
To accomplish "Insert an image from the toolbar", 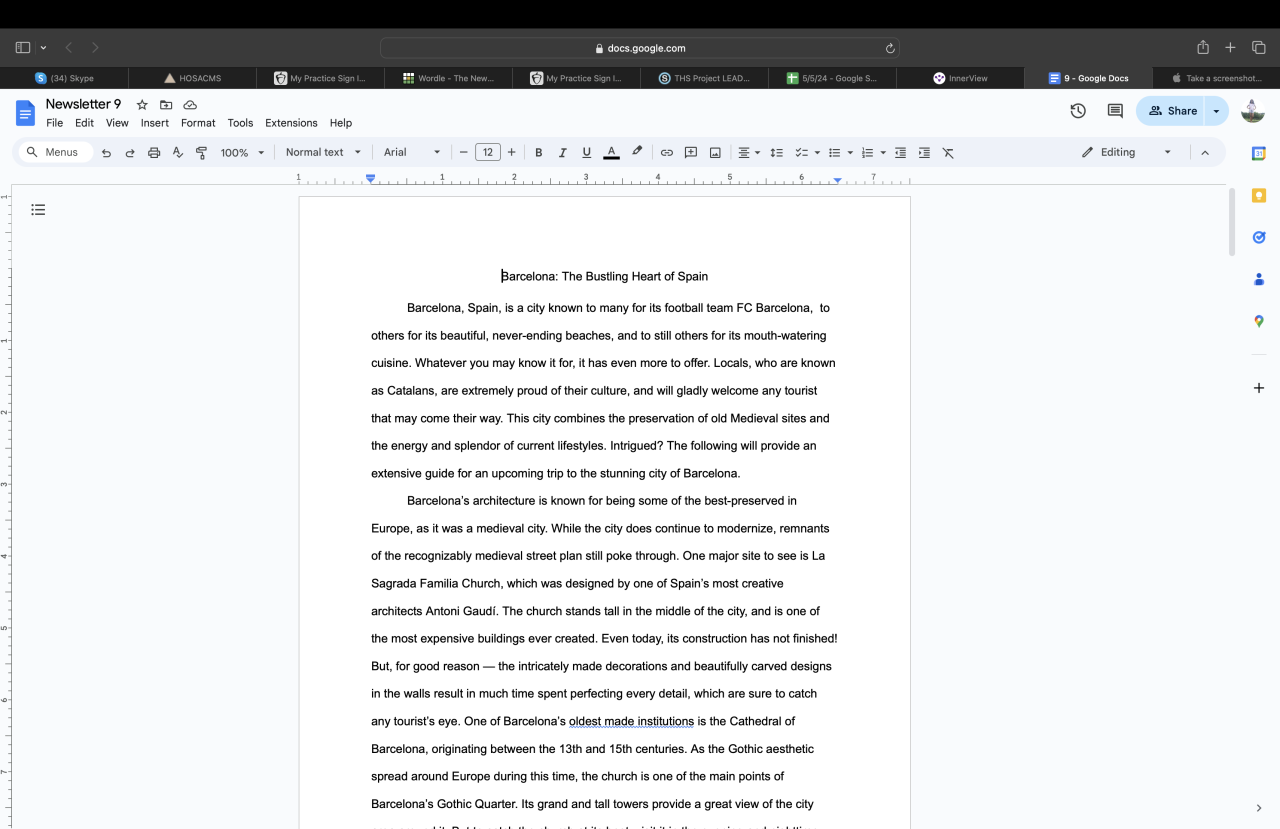I will 715,153.
